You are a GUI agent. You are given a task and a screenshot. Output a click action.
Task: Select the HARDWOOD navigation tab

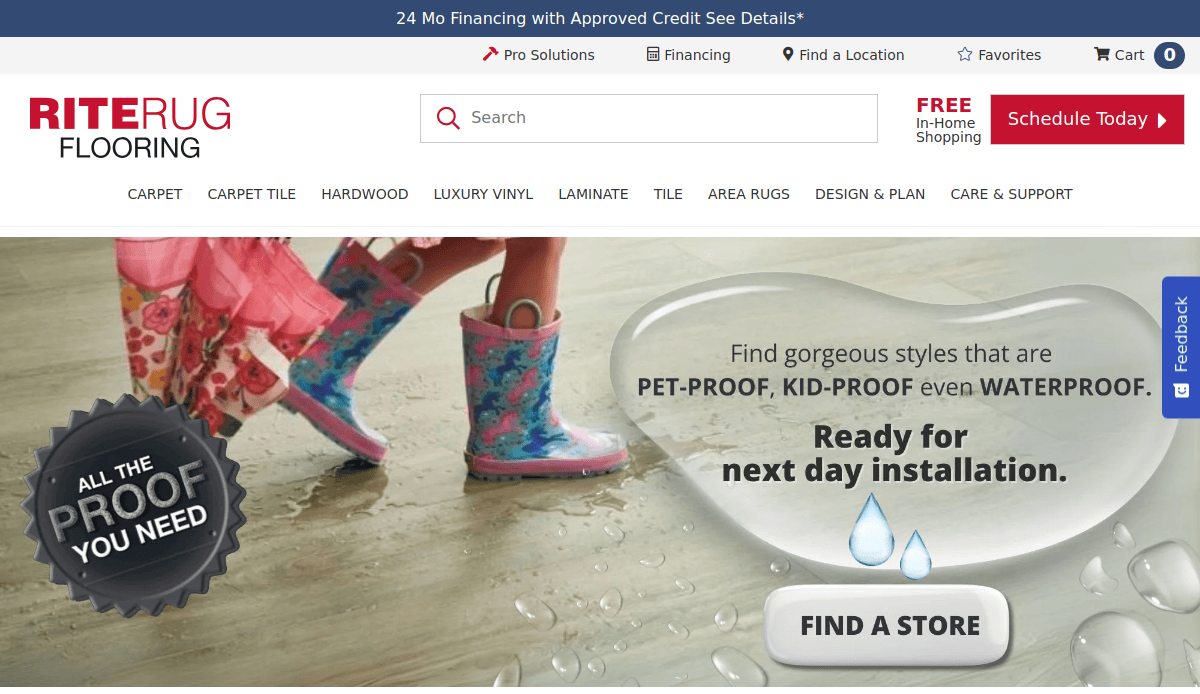pos(365,194)
